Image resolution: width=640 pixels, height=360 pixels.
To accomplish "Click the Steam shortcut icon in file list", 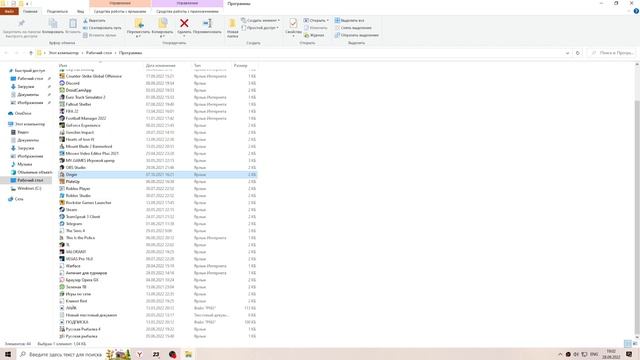I will (x=62, y=210).
